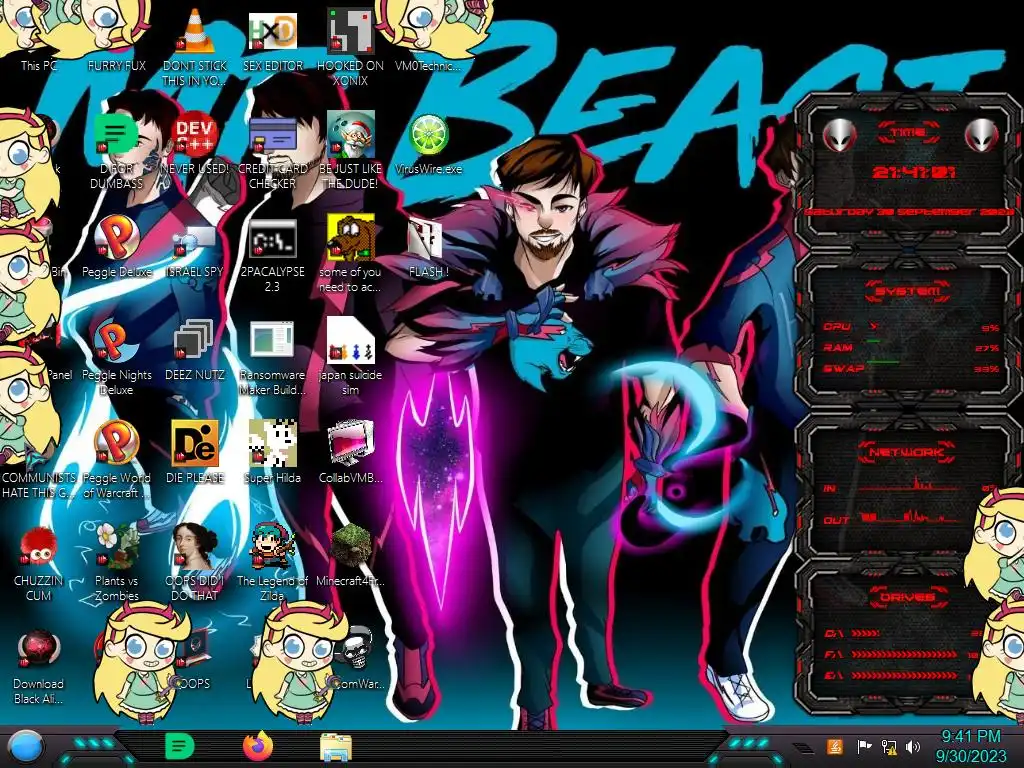
Task: Select the 'OOPS DID I DO THAT' portrait icon
Action: 195,546
